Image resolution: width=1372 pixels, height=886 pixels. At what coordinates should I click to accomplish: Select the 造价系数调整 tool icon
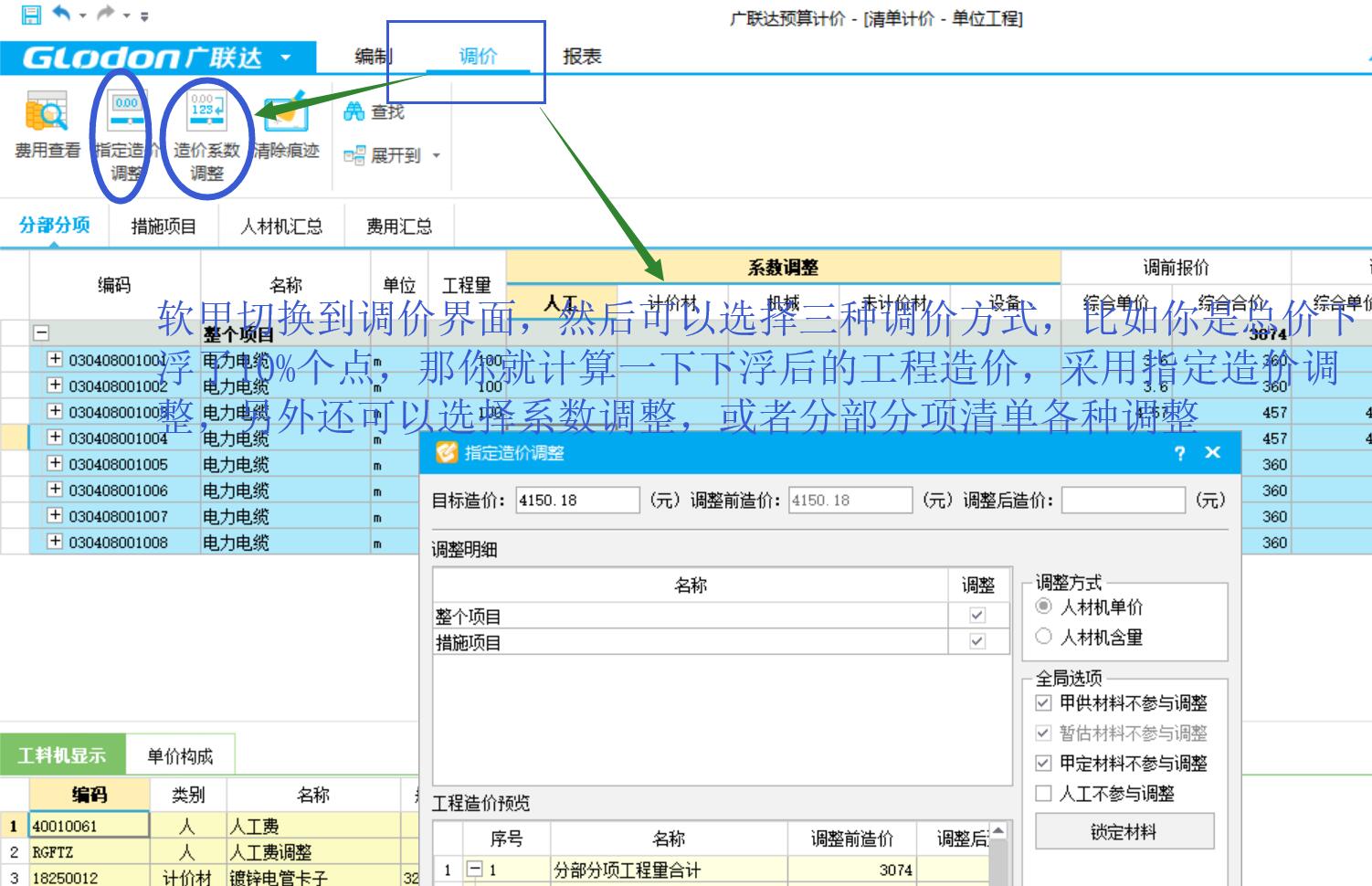[206, 112]
